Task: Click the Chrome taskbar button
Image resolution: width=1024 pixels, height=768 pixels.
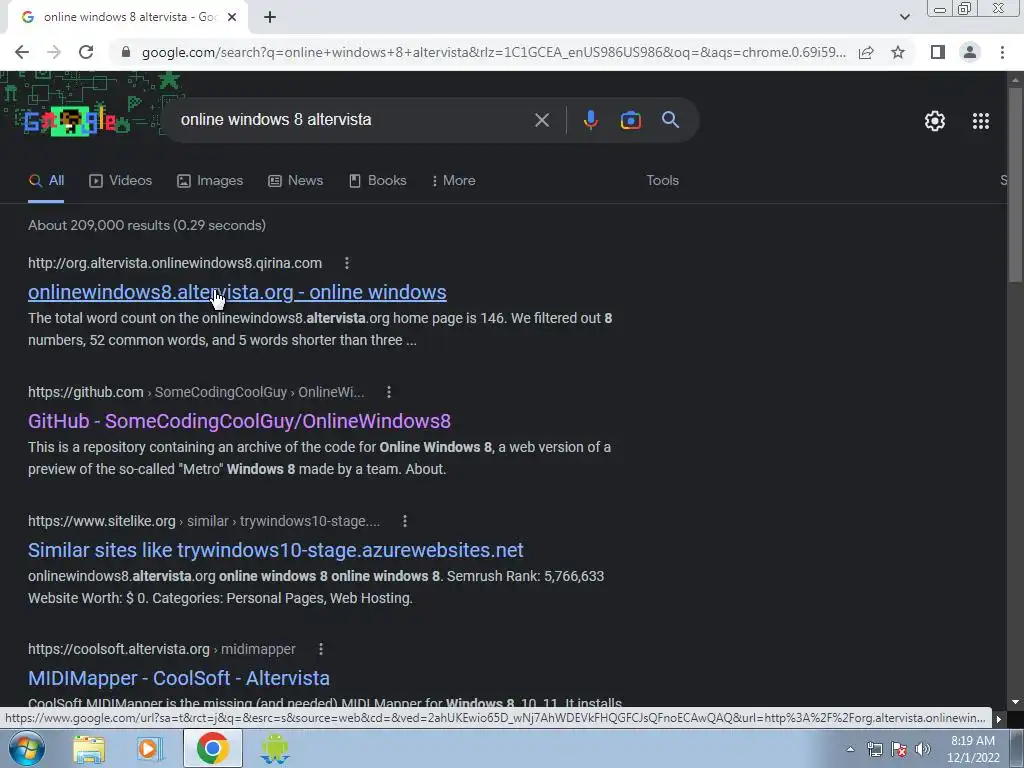Action: coord(212,748)
